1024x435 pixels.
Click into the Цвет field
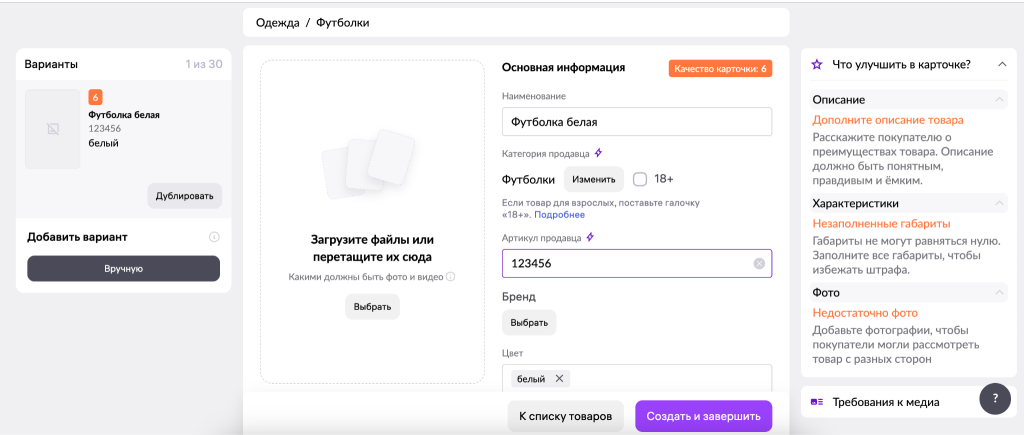(637, 378)
